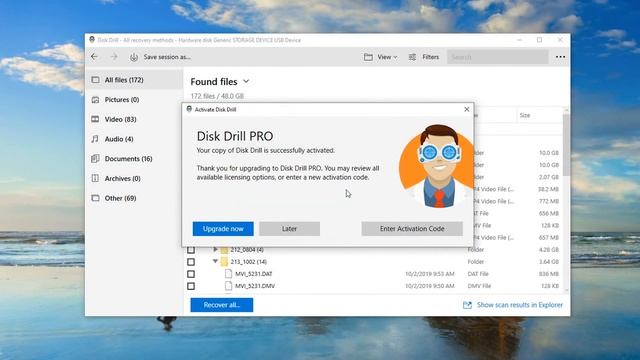Viewport: 640px width, 360px height.
Task: Close the Activate Disk Drill dialog
Action: click(467, 109)
